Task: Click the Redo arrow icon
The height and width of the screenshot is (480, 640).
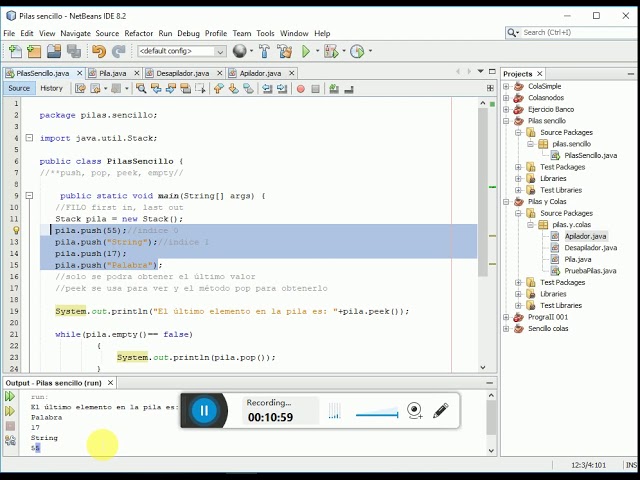Action: (x=118, y=51)
